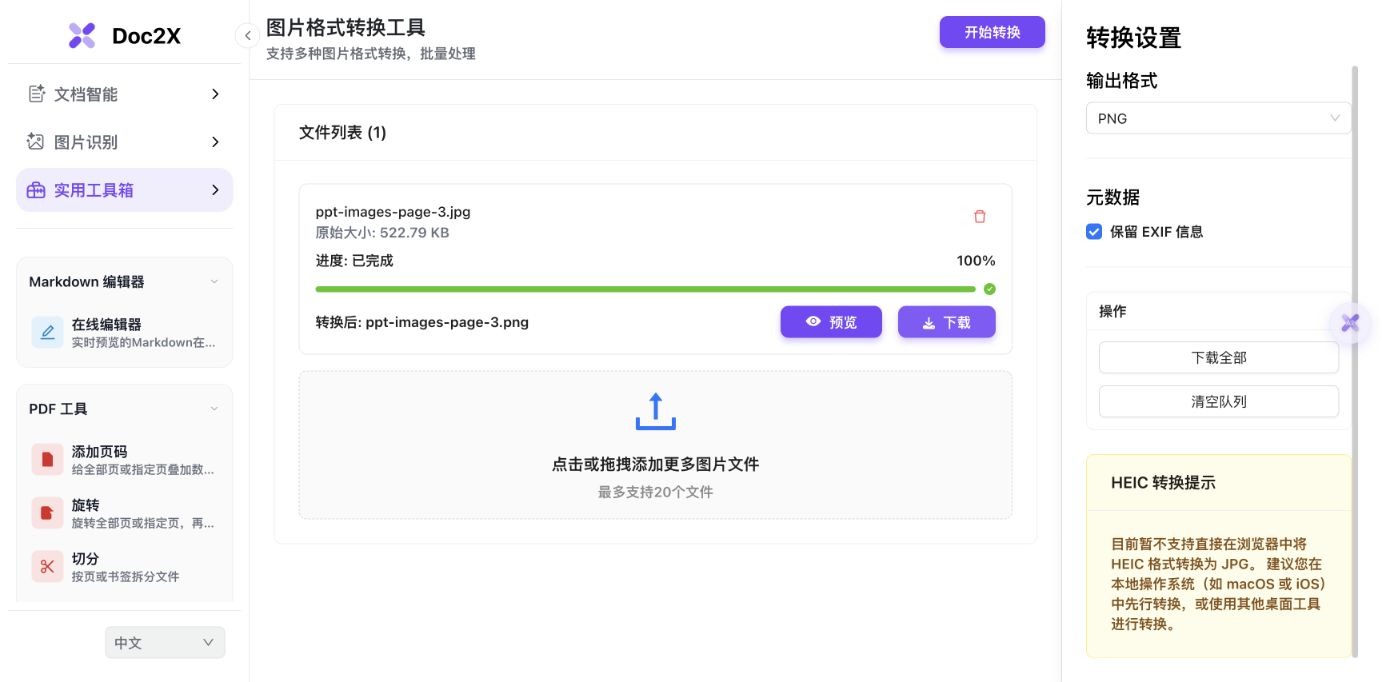Viewport: 1382px width, 682px height.
Task: Click the 下载全部 button
Action: [x=1218, y=357]
